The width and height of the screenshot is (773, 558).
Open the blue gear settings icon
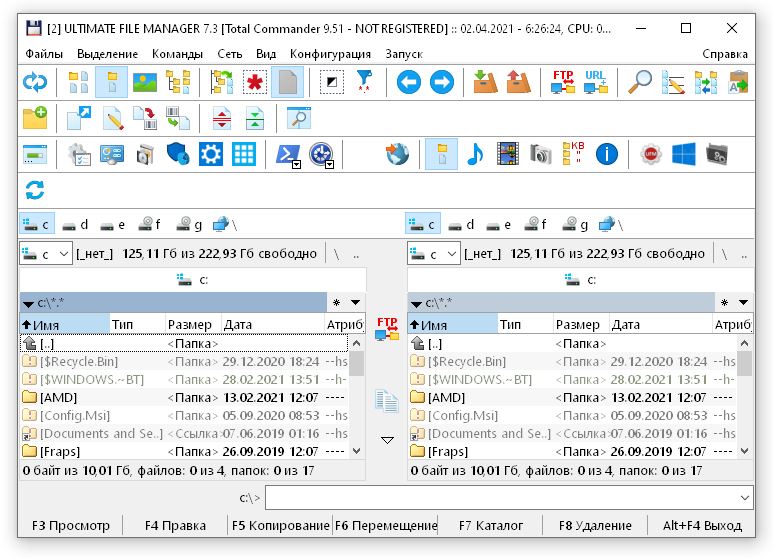pyautogui.click(x=211, y=154)
